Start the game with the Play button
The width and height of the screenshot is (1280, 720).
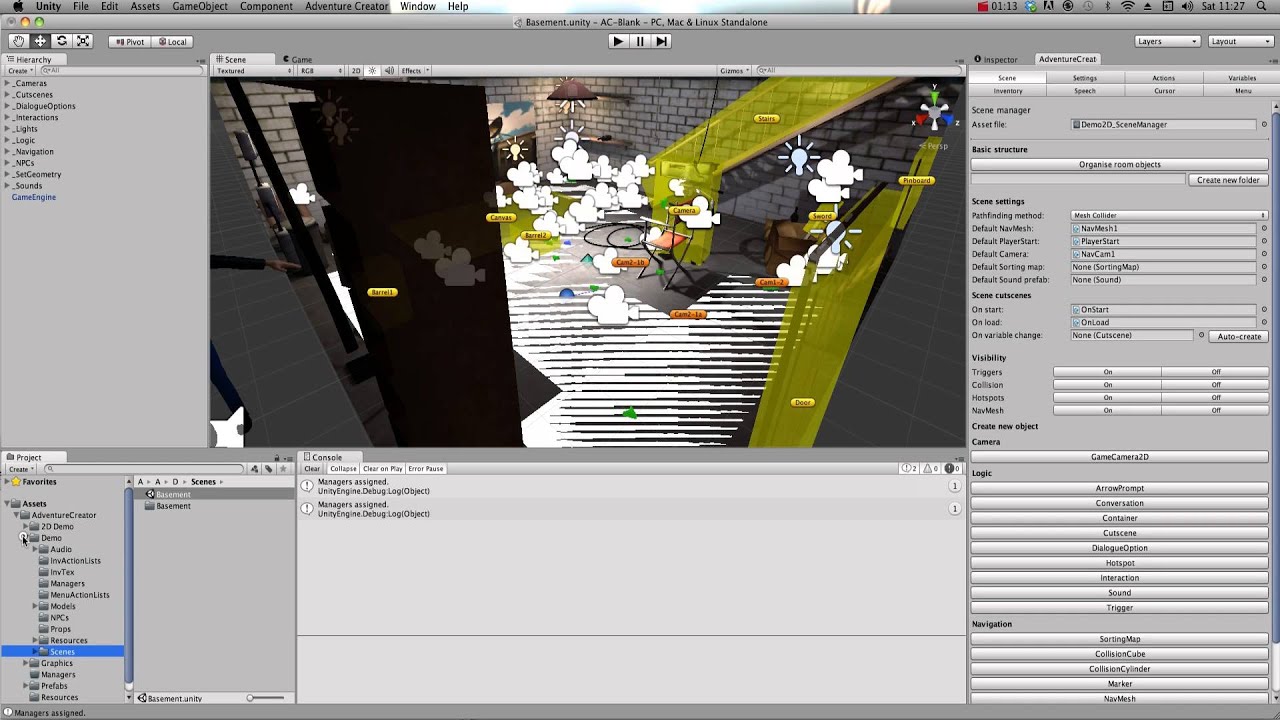point(618,41)
